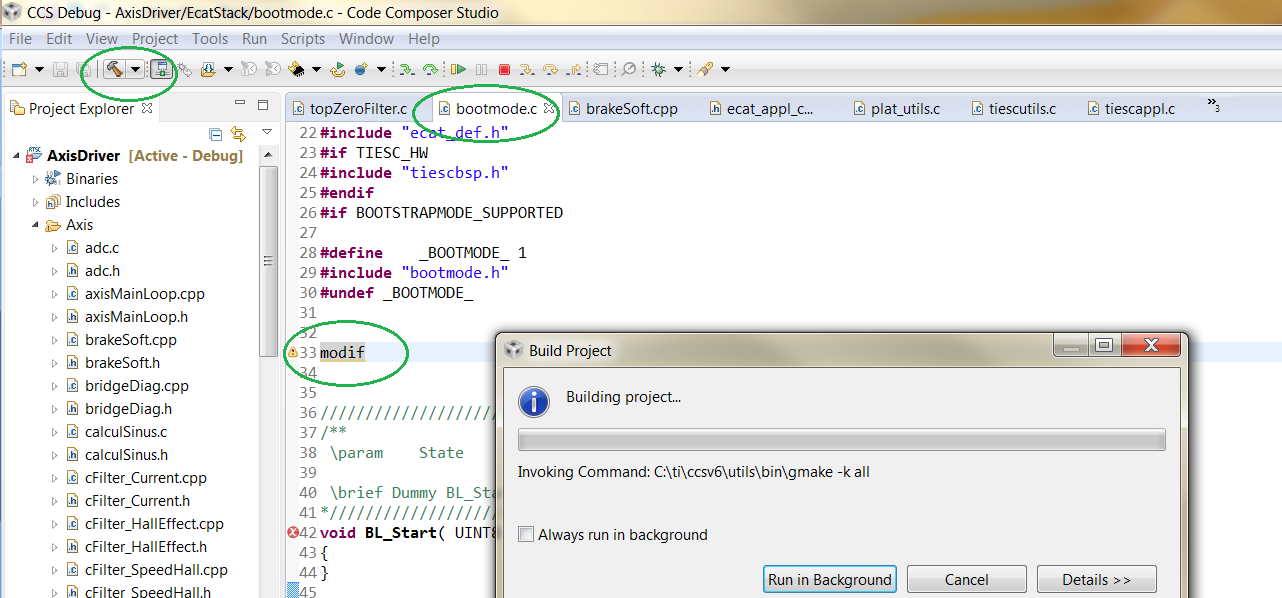
Task: Open the Scripts menu
Action: coord(303,39)
